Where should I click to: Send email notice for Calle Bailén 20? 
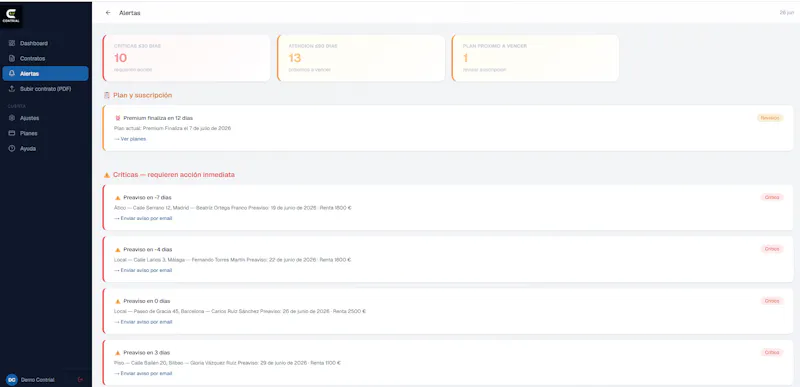pos(143,373)
